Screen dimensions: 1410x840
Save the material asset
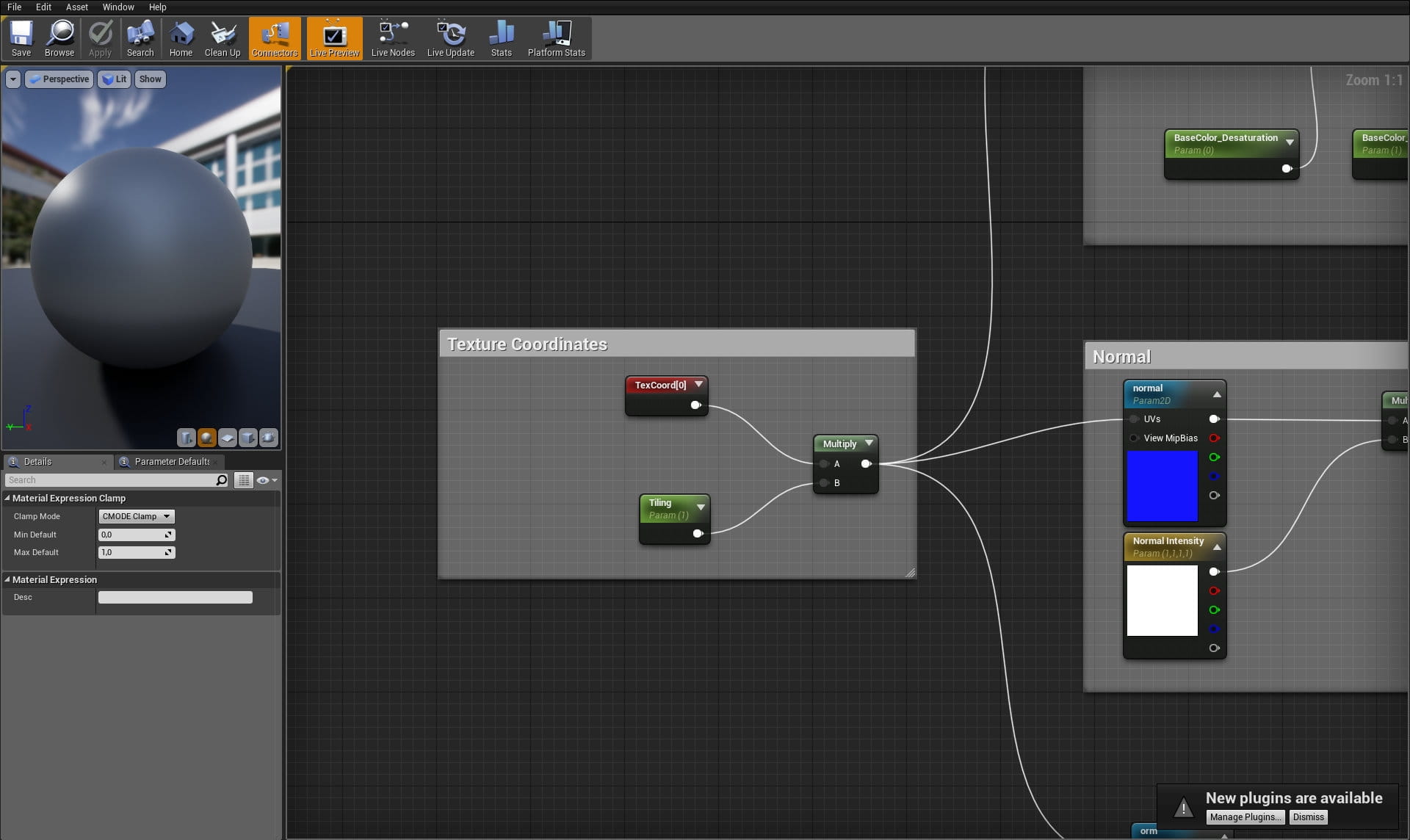point(21,38)
